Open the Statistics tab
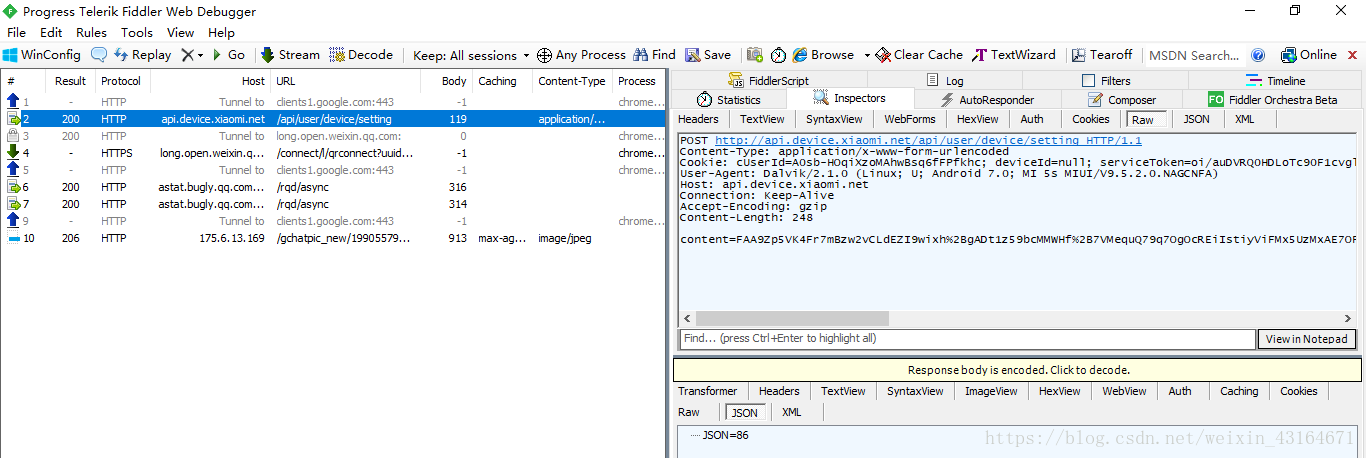Image resolution: width=1366 pixels, height=458 pixels. point(728,99)
